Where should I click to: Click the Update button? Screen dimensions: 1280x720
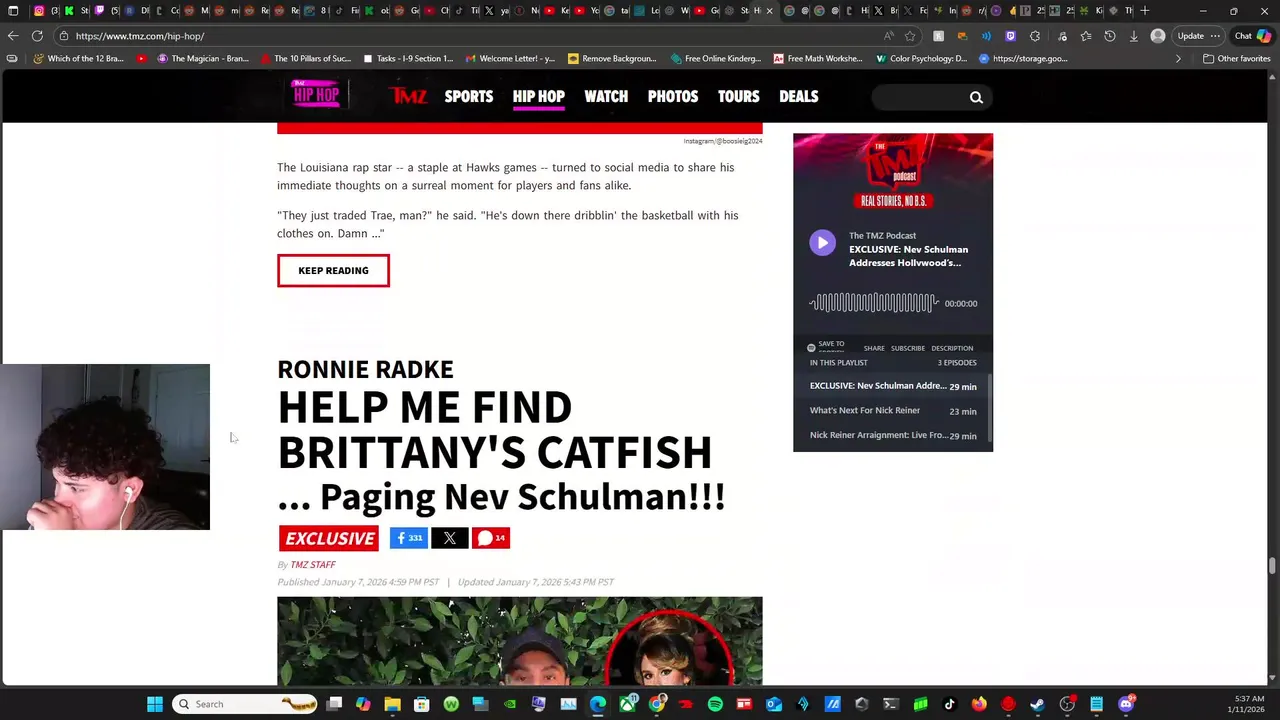(x=1198, y=36)
